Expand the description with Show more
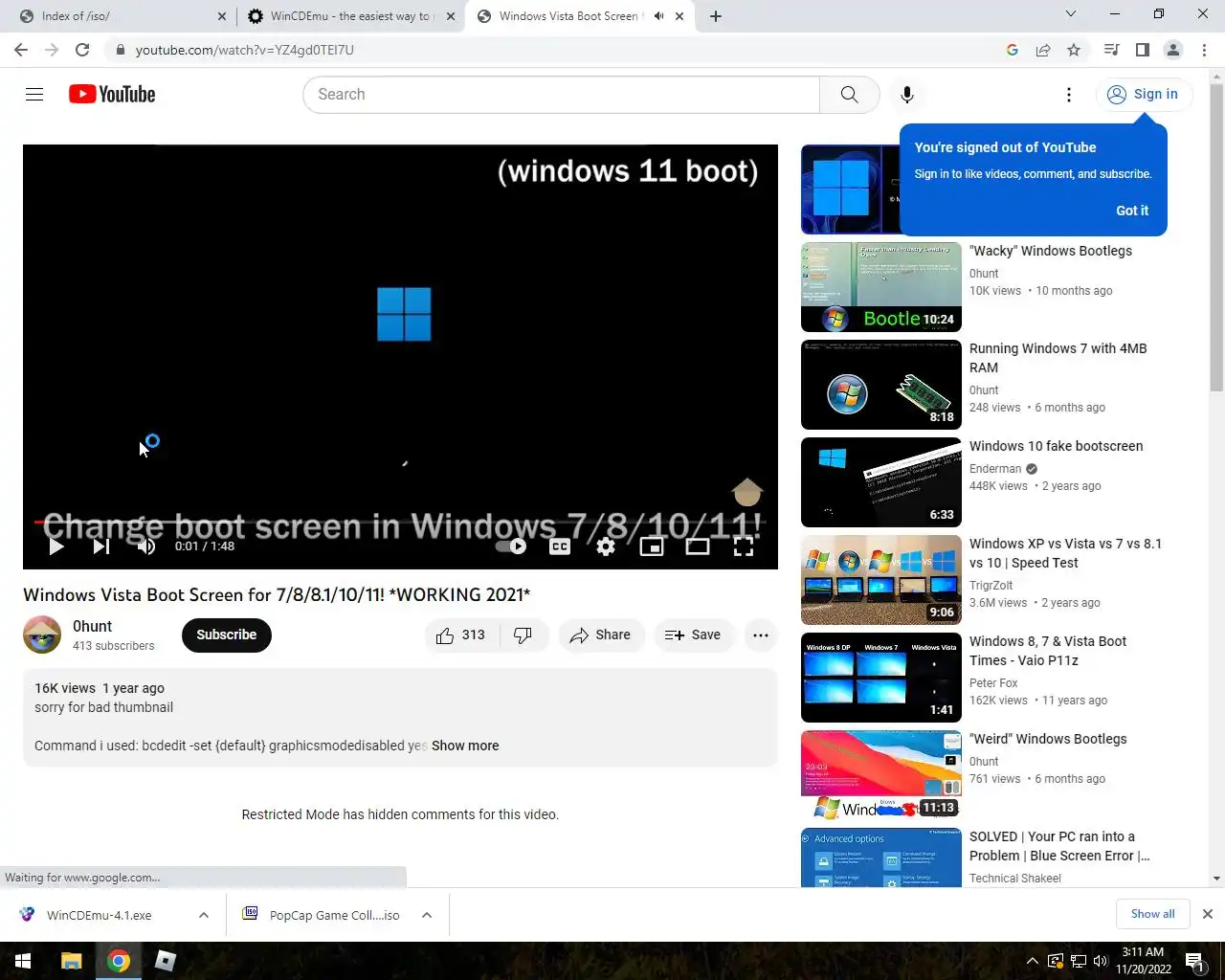Screen dimensions: 1225x980 click(x=465, y=746)
